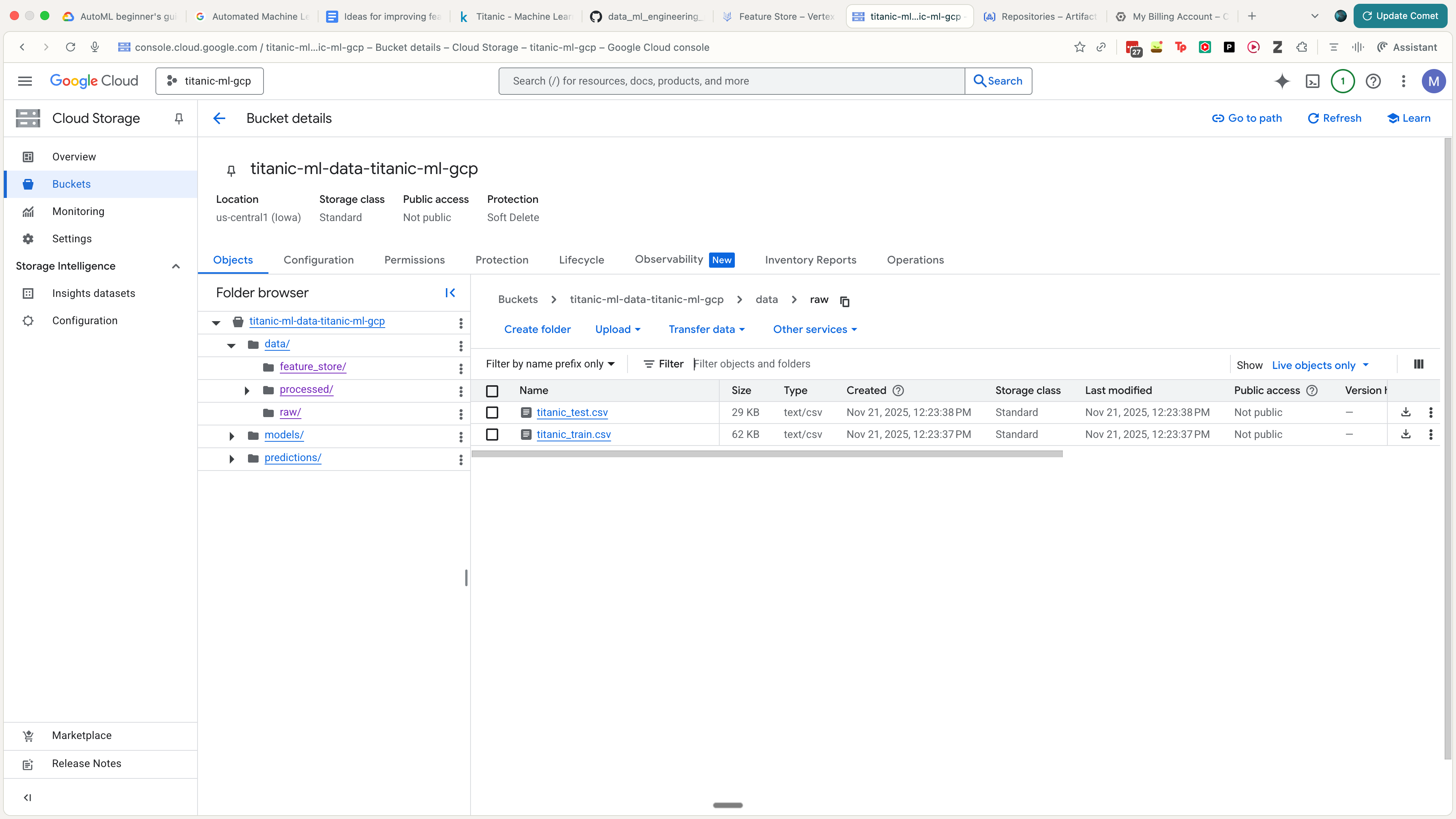Click the Create folder button
This screenshot has width=1456, height=819.
[537, 329]
